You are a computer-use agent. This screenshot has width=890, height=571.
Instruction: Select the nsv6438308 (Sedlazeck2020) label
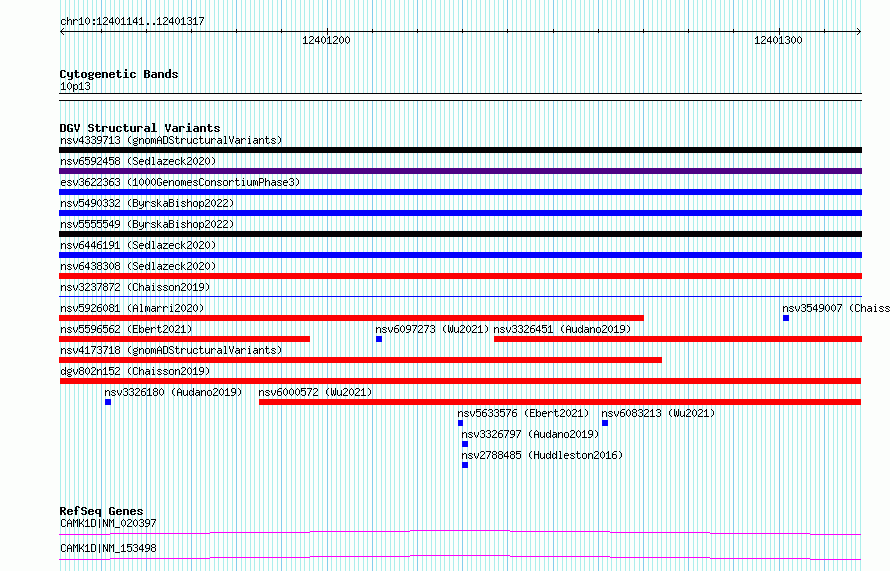coord(138,266)
